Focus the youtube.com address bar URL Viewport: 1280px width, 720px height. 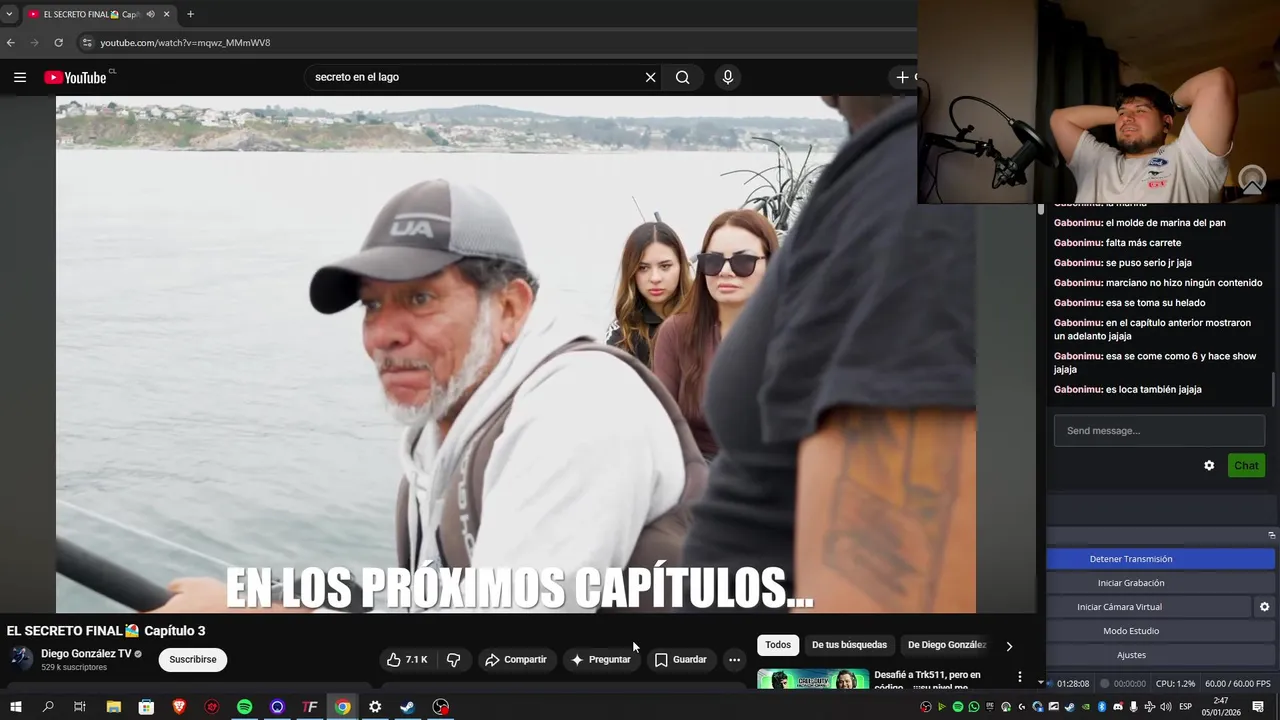tap(185, 43)
